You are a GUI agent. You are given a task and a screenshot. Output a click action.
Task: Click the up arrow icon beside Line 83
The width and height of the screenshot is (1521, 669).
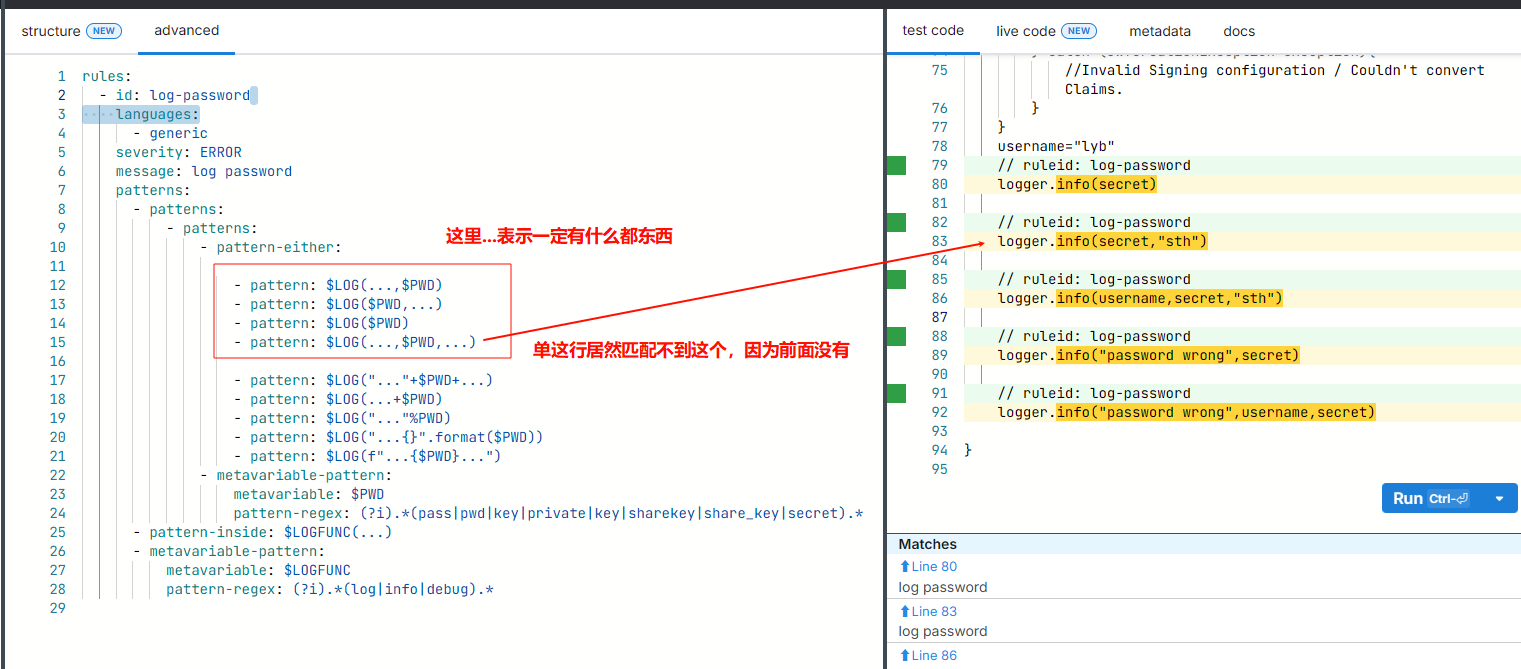[x=905, y=611]
